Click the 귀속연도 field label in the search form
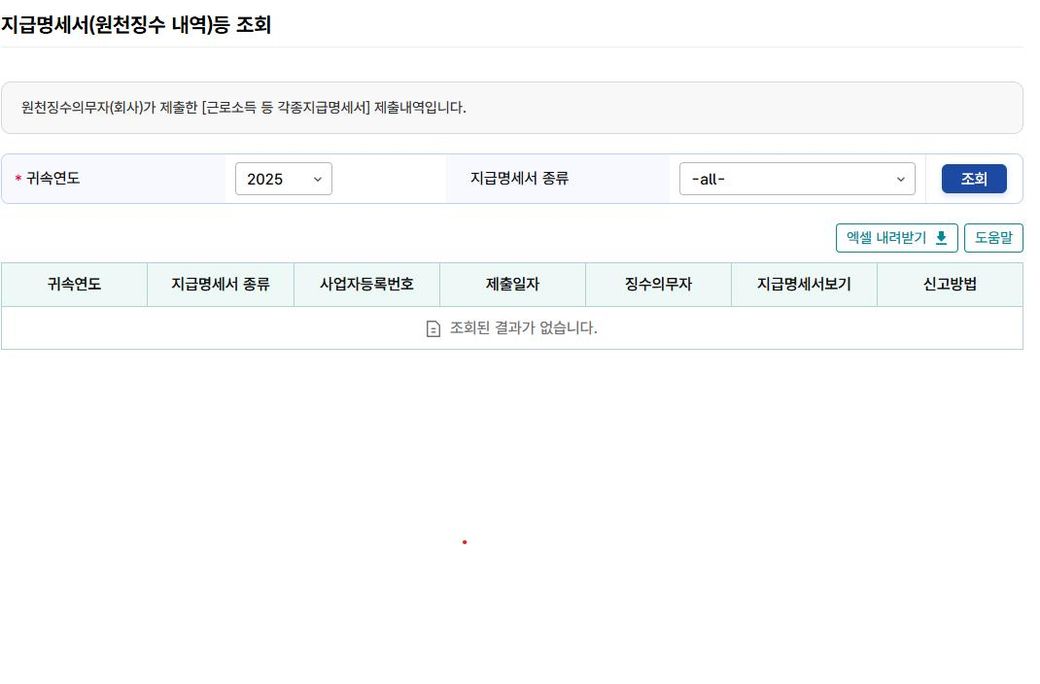The width and height of the screenshot is (1040, 684). [x=53, y=179]
